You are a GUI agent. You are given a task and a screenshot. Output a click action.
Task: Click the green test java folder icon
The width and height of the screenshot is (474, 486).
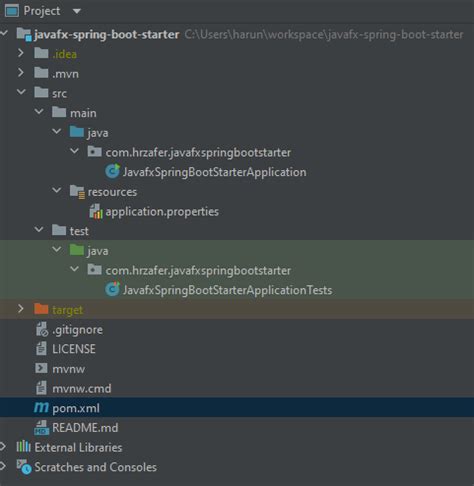pyautogui.click(x=77, y=250)
